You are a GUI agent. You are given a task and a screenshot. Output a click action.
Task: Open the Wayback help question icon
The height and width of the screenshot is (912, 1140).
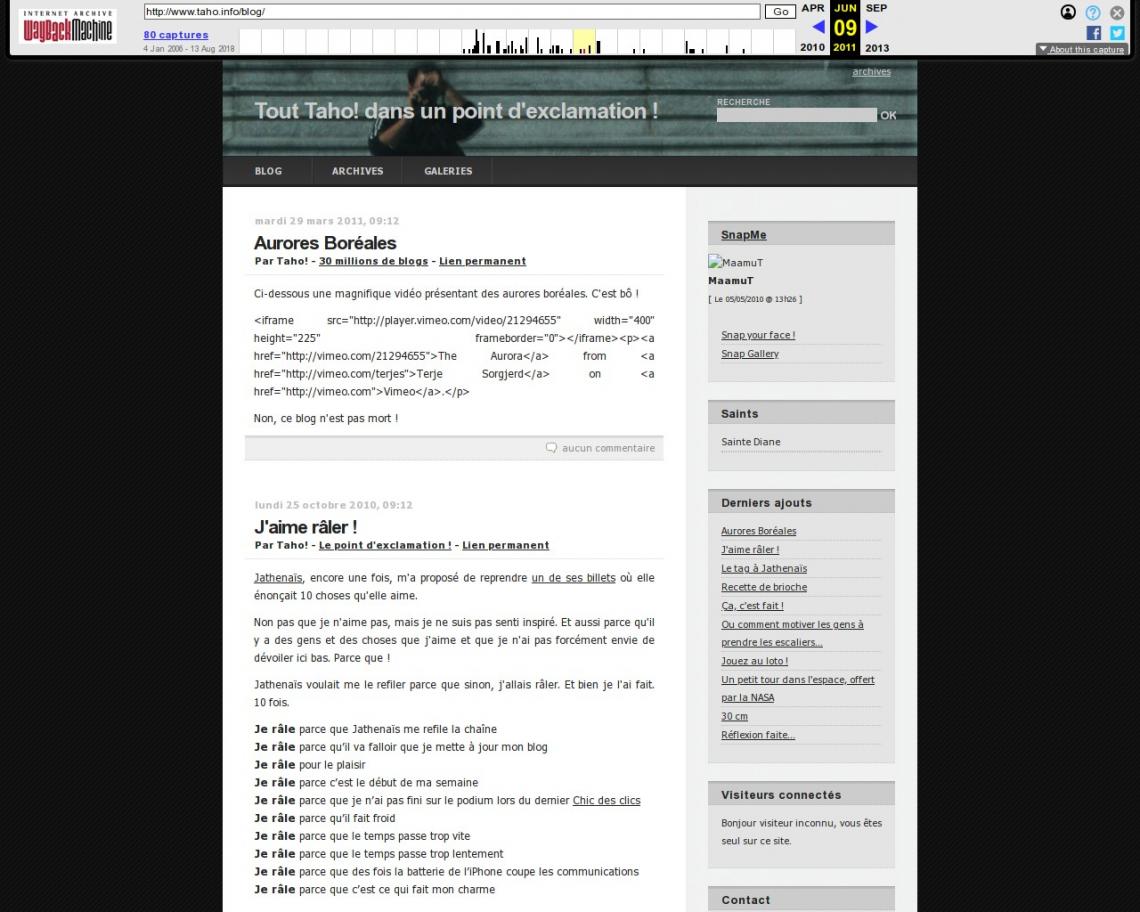[1093, 12]
